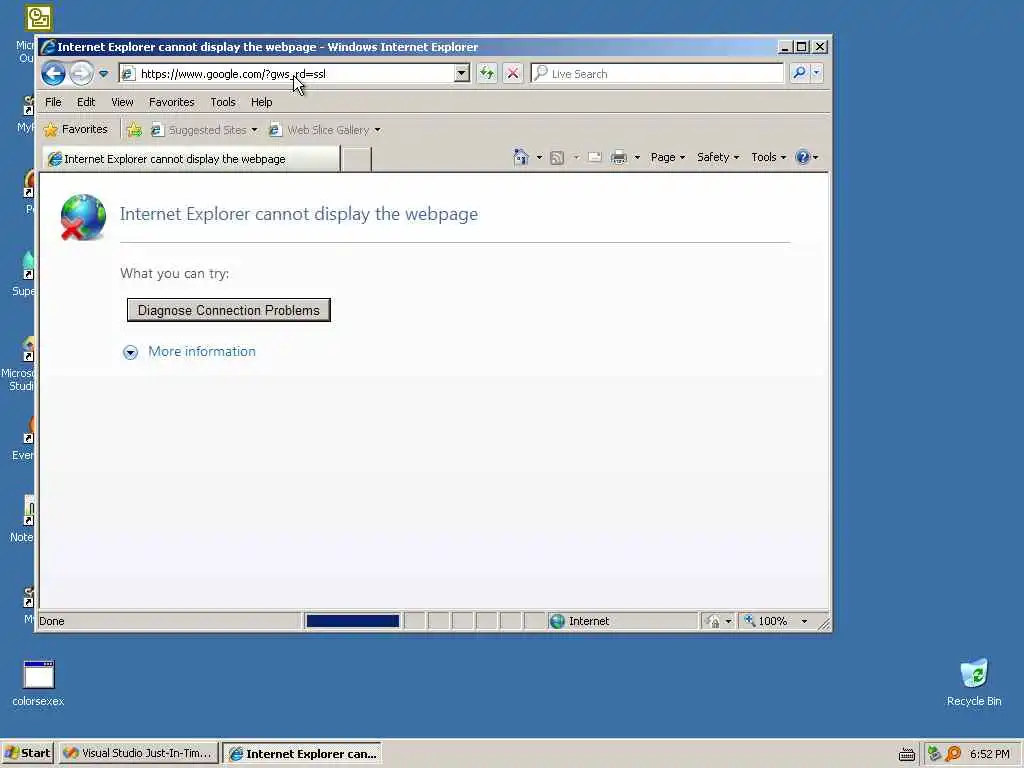Refresh the page with the green arrows icon

[x=487, y=73]
